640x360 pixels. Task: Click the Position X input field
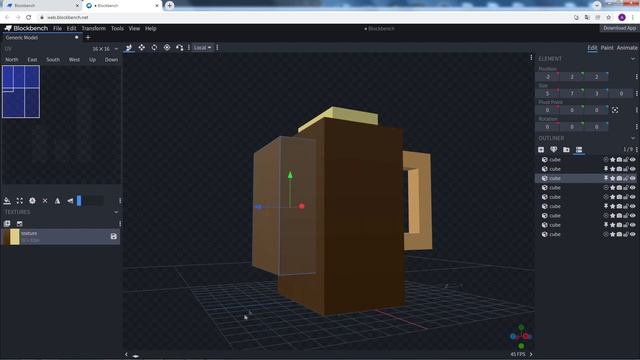click(x=547, y=77)
